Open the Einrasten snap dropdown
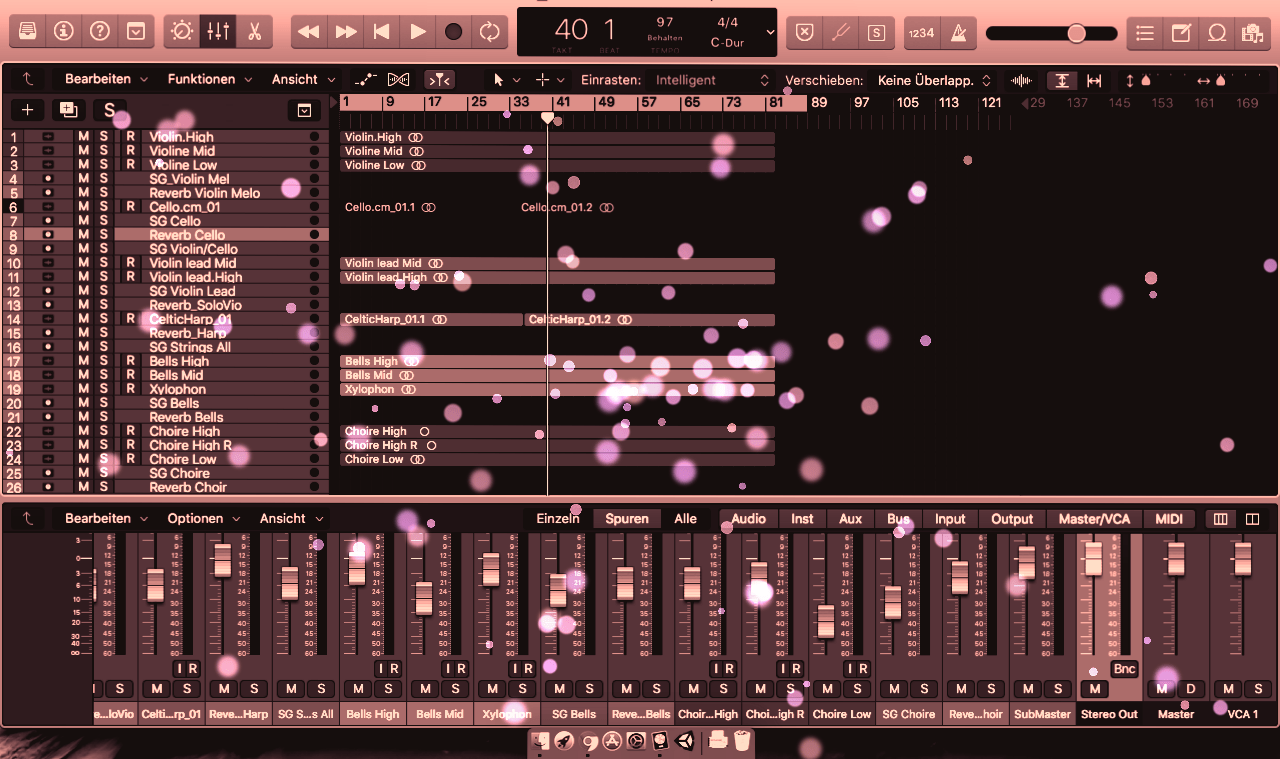 coord(712,80)
